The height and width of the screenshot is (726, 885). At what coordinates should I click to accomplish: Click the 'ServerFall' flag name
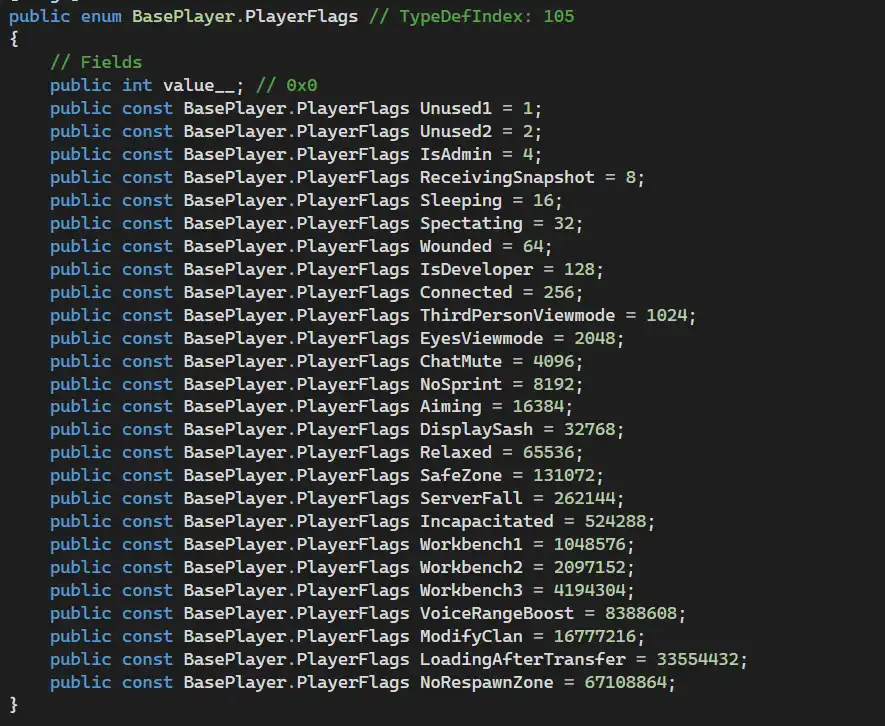[471, 498]
